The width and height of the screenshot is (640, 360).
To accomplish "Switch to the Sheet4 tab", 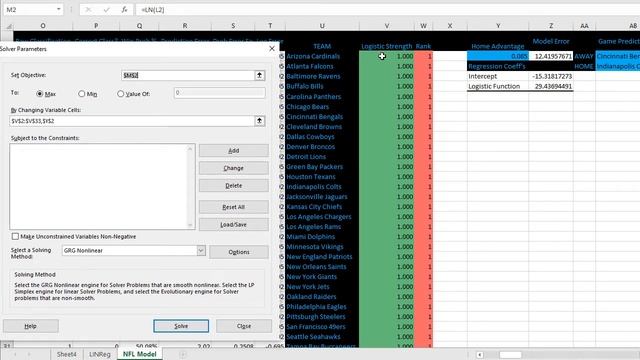I will (67, 354).
